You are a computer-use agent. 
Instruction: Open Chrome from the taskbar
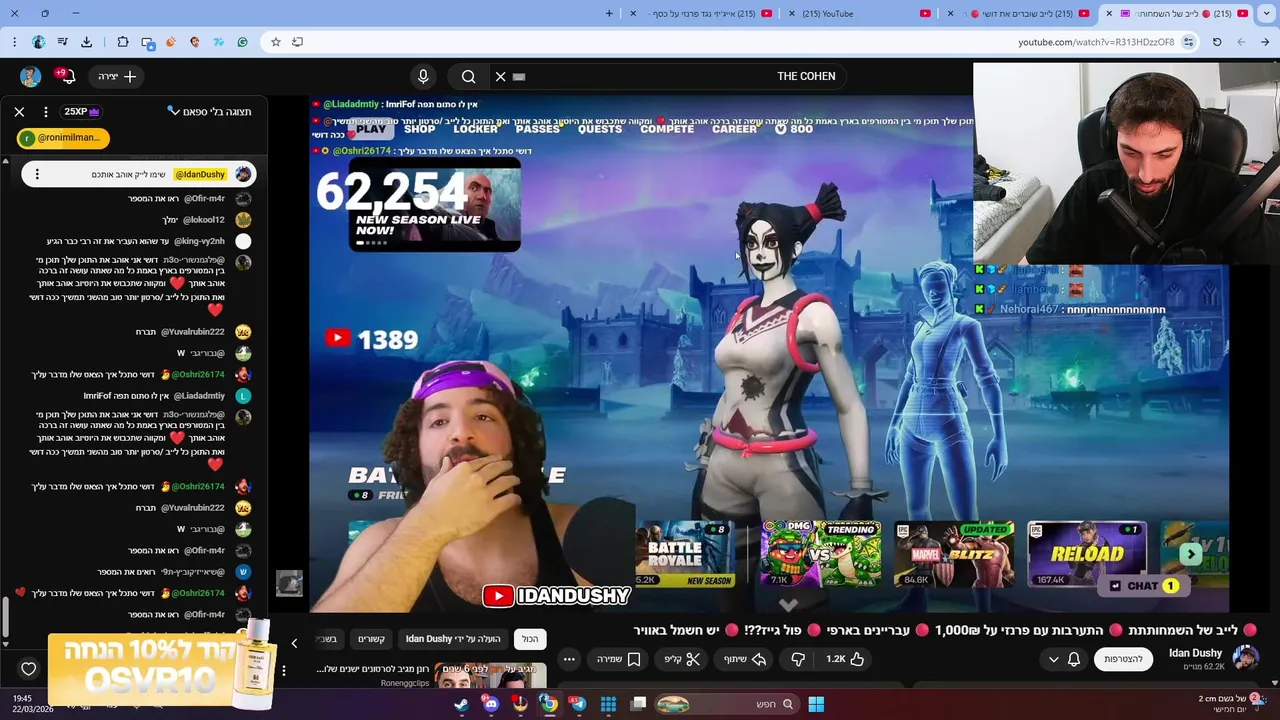549,704
